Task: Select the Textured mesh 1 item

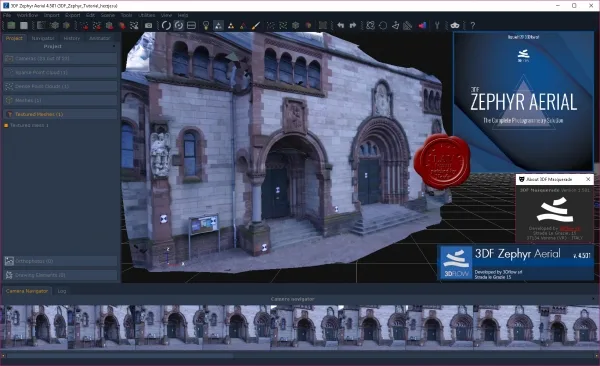Action: pos(29,125)
